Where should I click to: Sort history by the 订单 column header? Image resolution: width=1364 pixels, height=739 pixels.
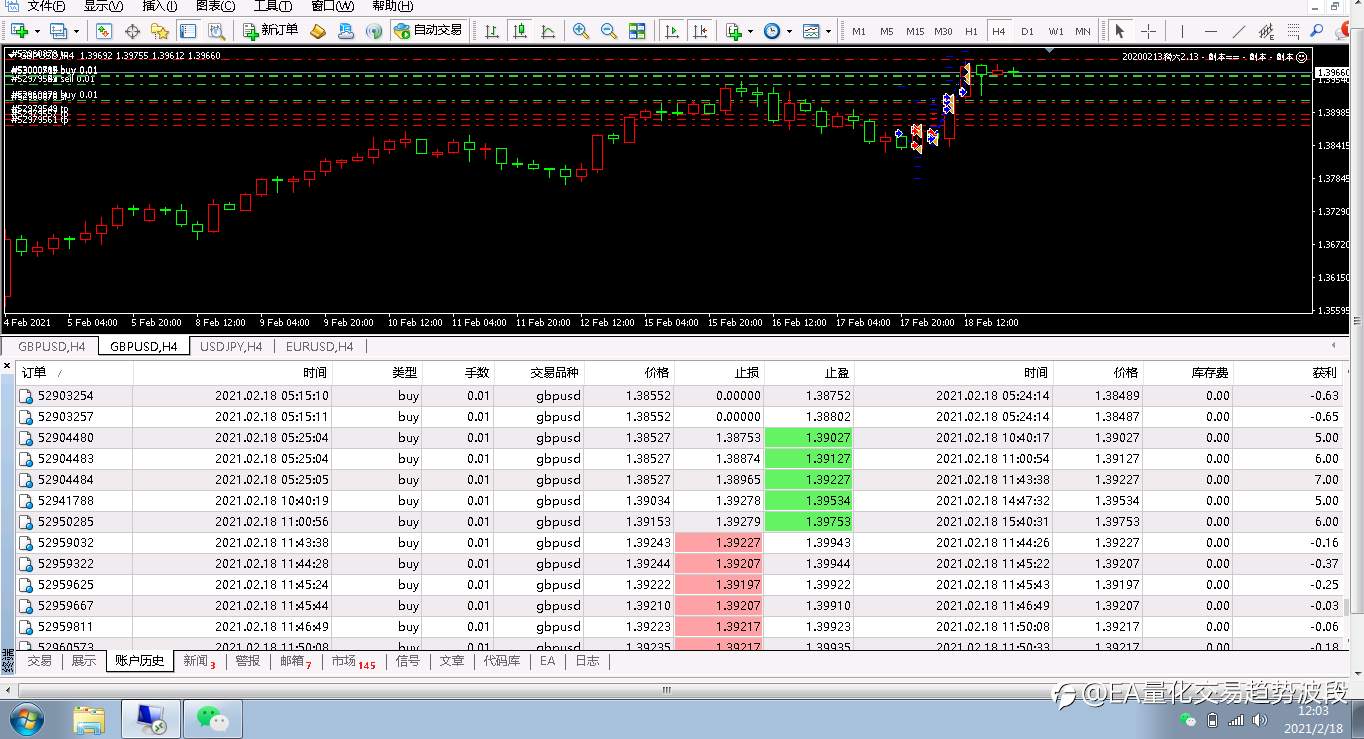tap(75, 372)
